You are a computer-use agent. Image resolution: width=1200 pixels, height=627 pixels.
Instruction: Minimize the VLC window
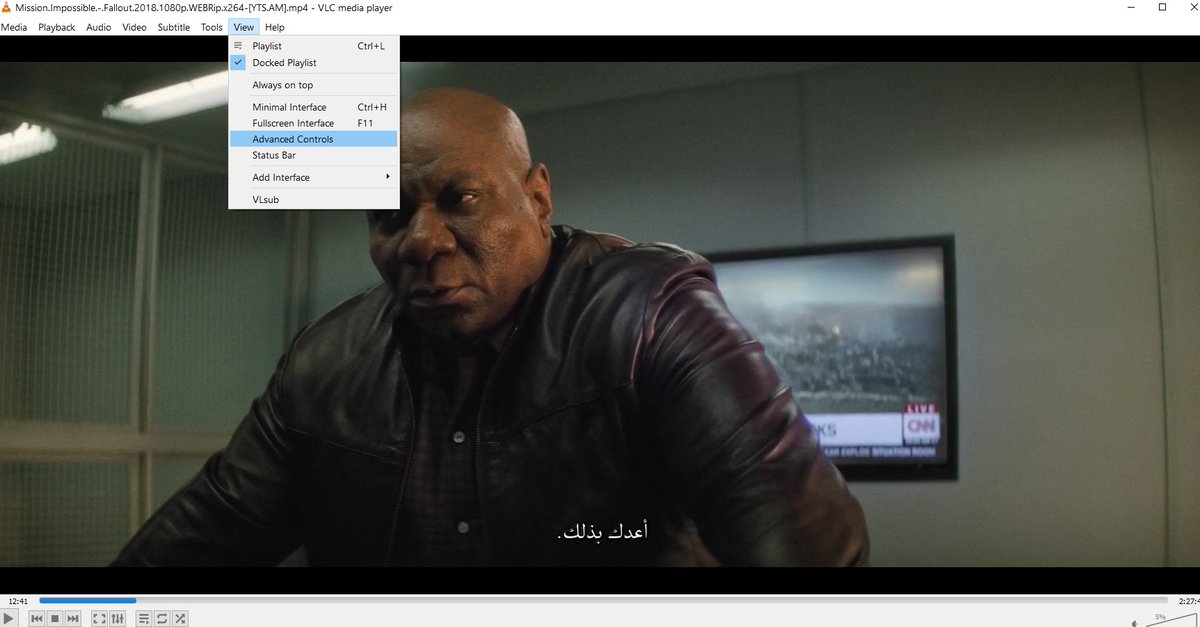click(1131, 8)
